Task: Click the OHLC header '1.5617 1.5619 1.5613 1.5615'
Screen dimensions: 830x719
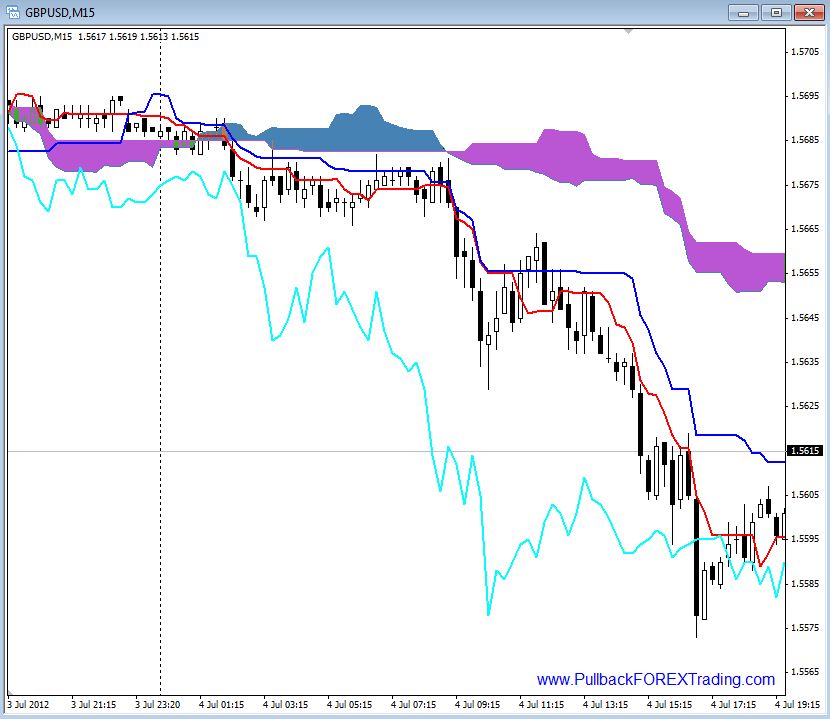Action: coord(139,37)
